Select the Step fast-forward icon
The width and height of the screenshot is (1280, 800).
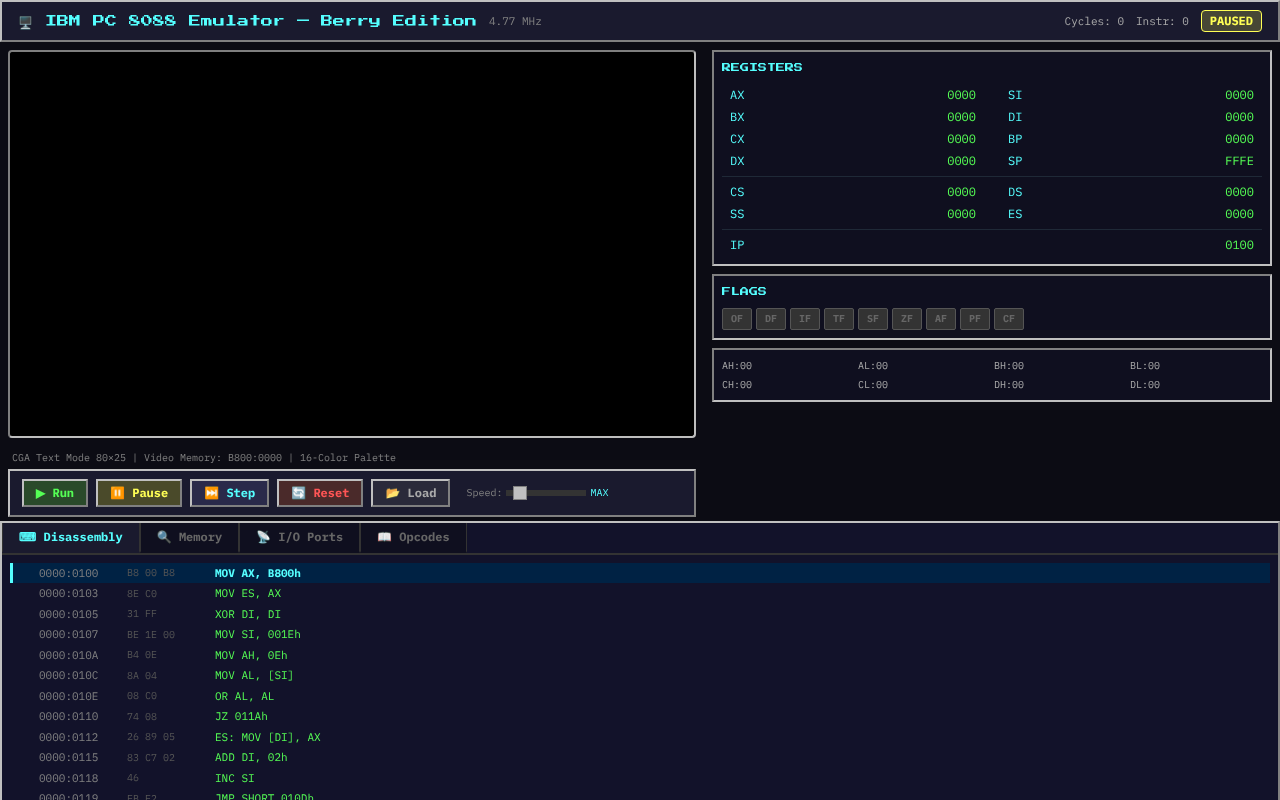click(x=211, y=493)
